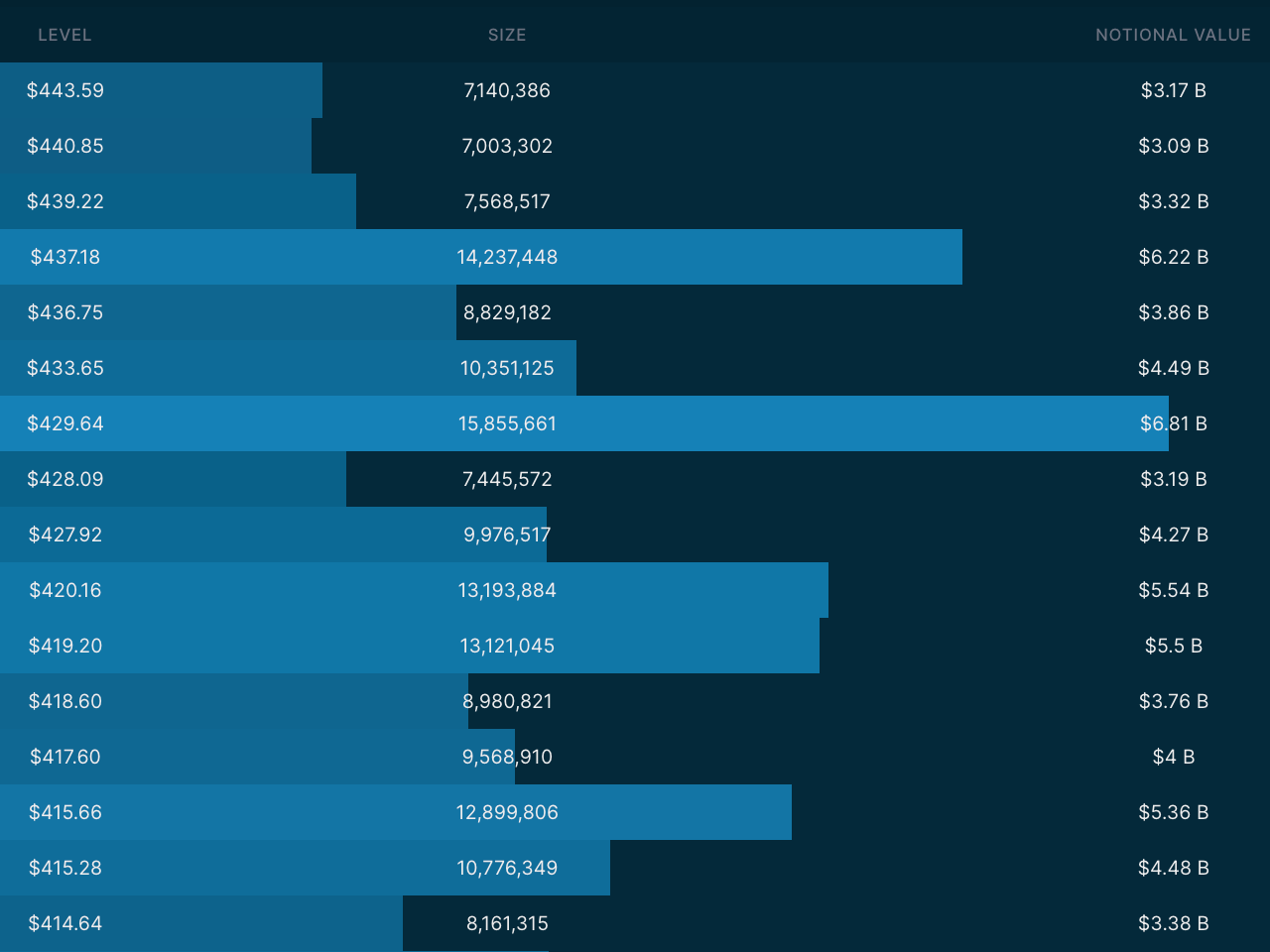The height and width of the screenshot is (952, 1270).
Task: Select the $414.64 level cell
Action: pos(65,923)
